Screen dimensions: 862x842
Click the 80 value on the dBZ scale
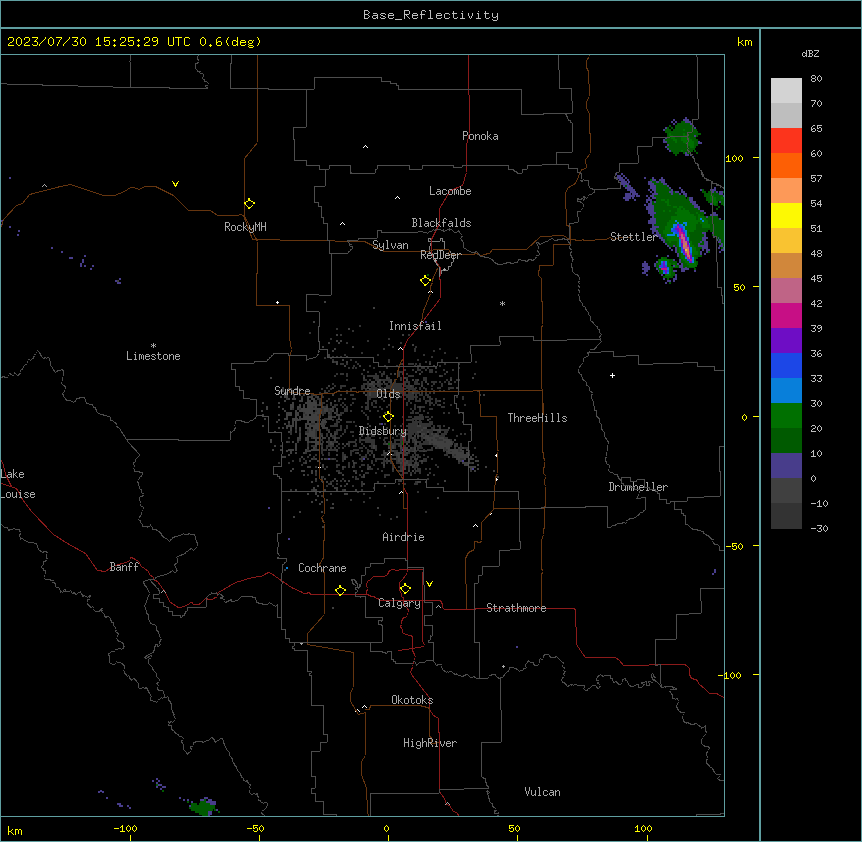(816, 79)
